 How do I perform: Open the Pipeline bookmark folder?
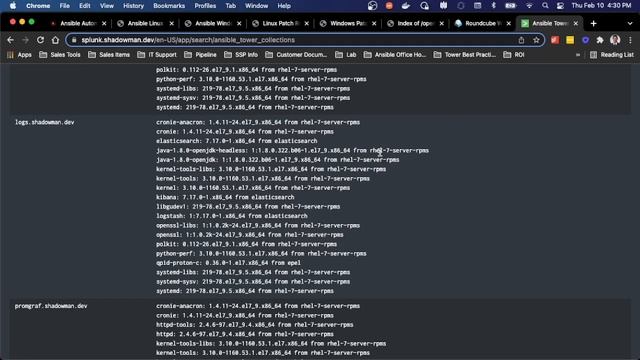point(200,55)
